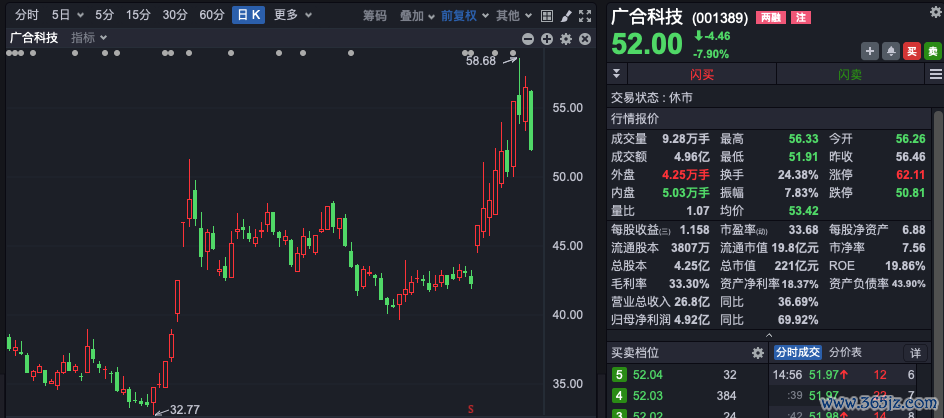Click the 总市值 value 221亿元
The width and height of the screenshot is (944, 418).
click(x=795, y=266)
